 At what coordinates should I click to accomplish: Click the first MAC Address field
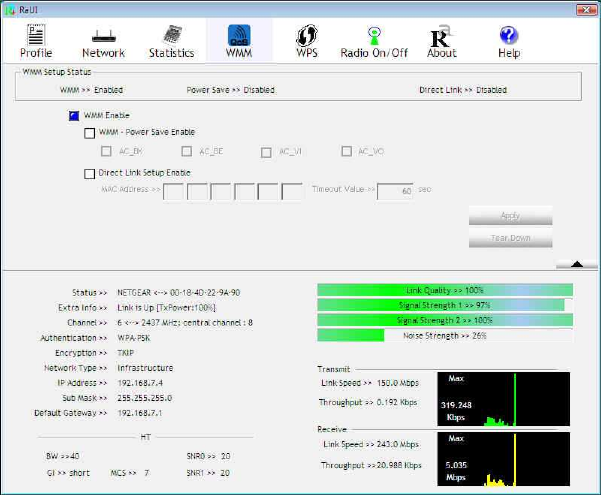pos(173,191)
